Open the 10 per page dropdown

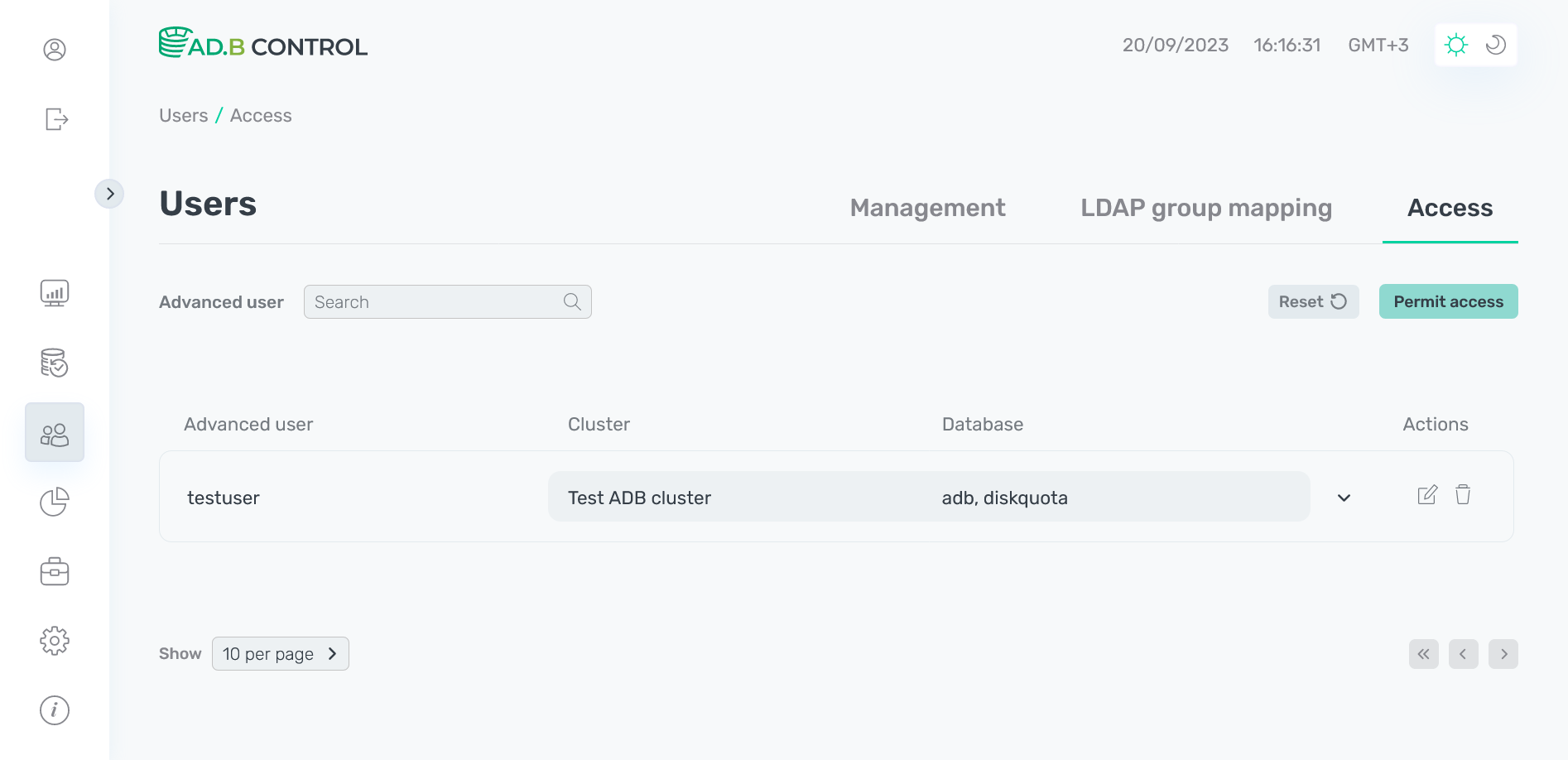point(280,654)
